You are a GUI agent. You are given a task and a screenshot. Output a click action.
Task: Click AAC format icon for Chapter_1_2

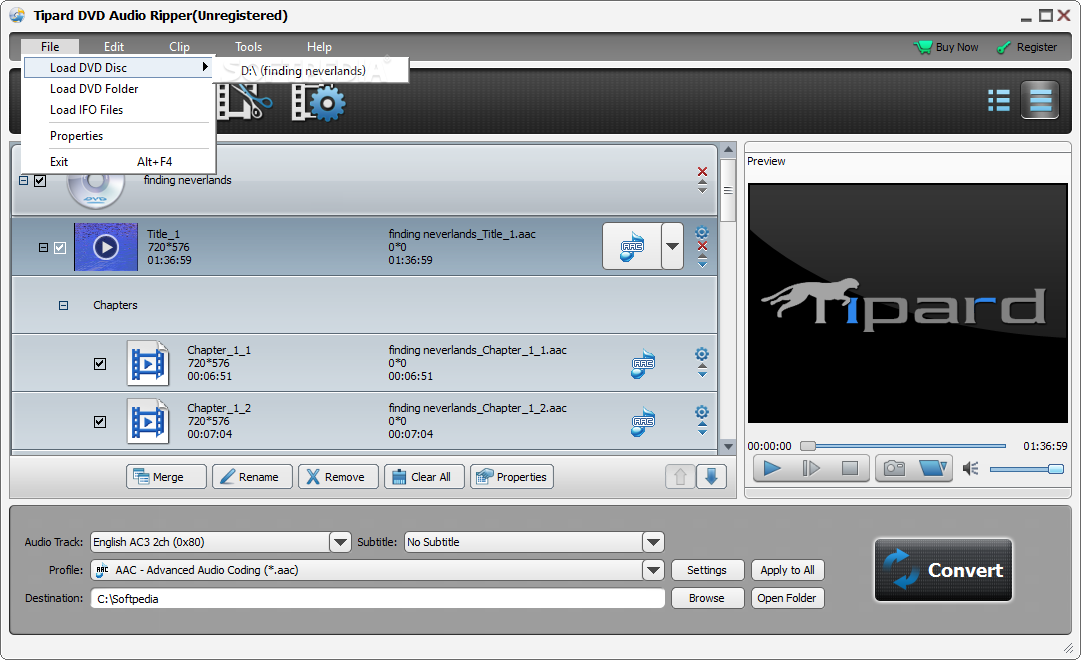coord(643,421)
